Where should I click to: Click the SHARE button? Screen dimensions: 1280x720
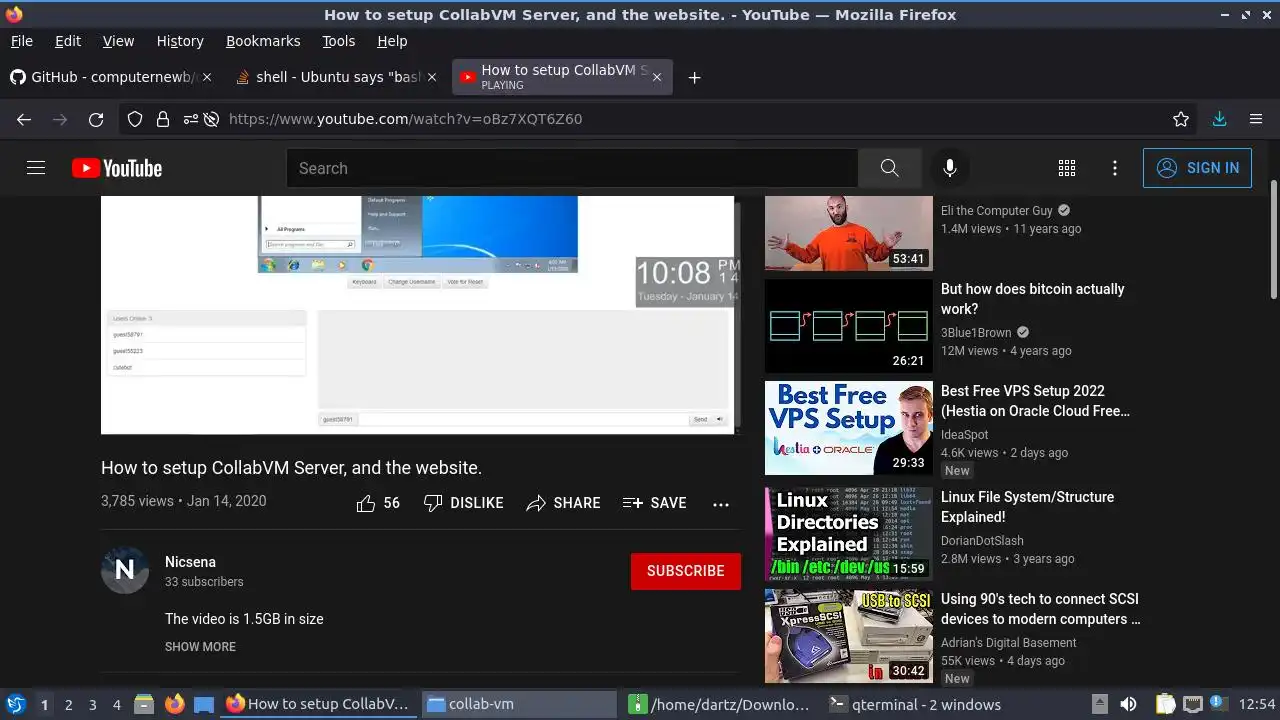[x=564, y=503]
